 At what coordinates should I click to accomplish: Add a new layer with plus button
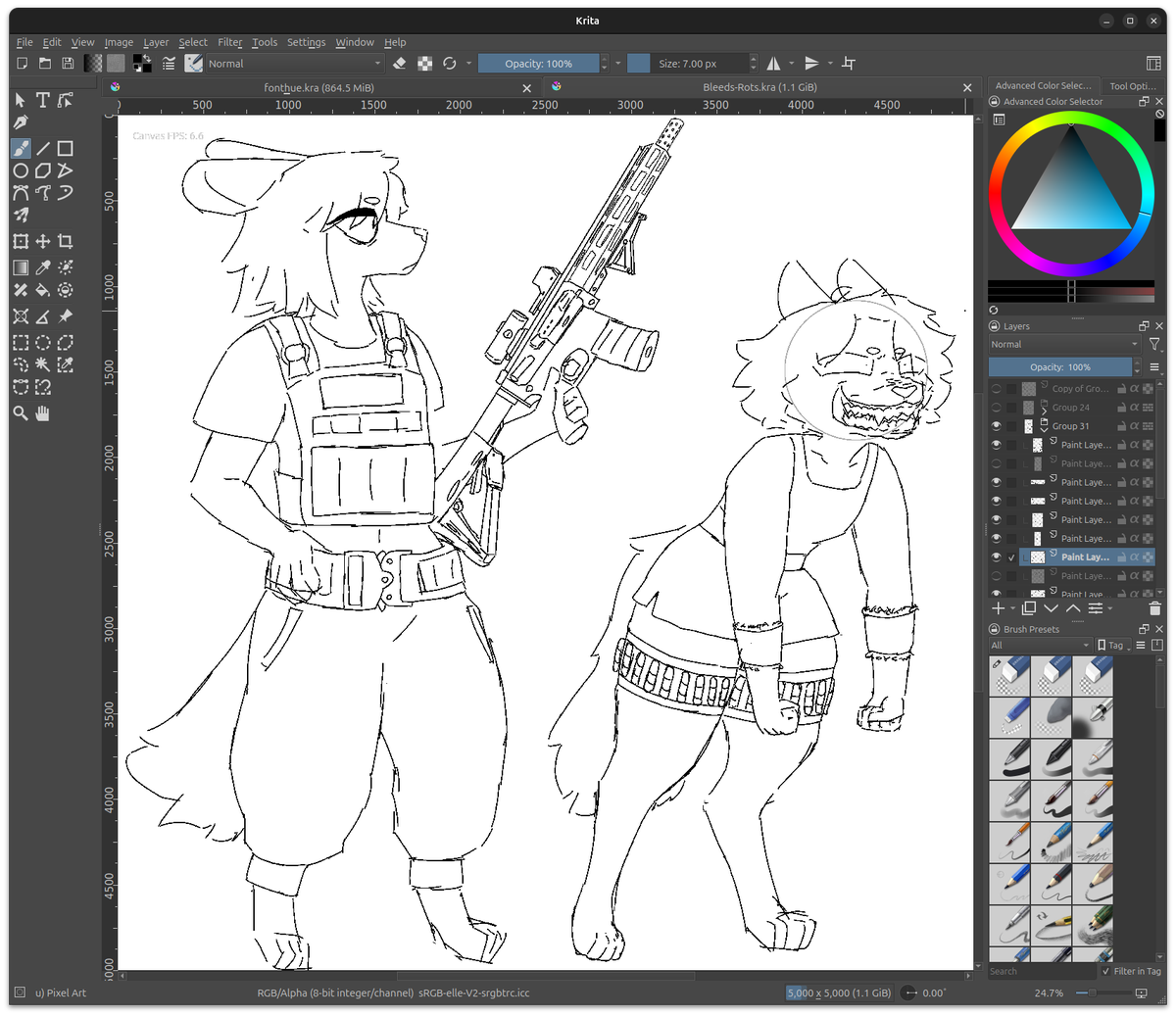pos(998,608)
